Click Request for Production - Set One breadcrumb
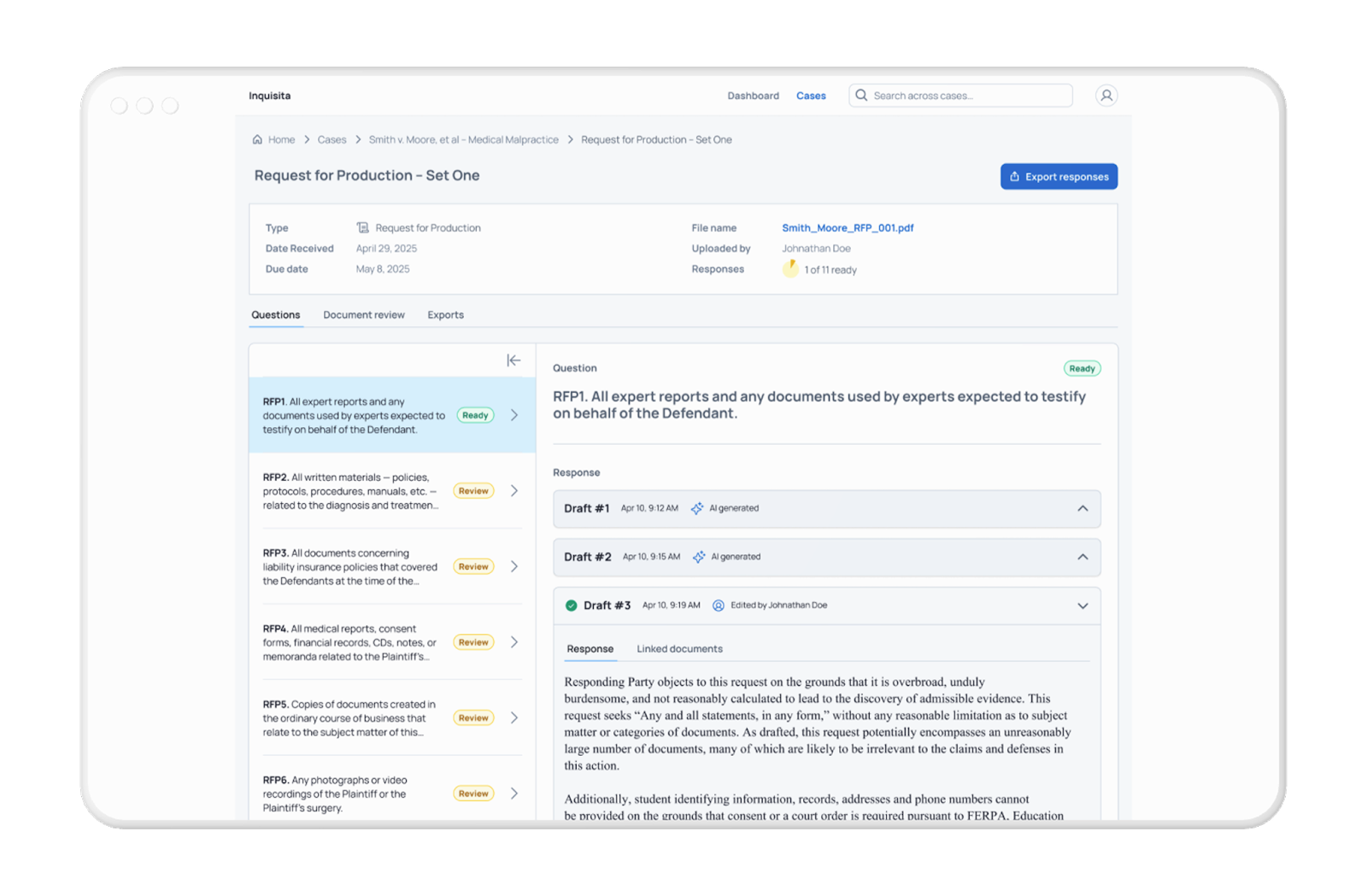1367x896 pixels. [656, 139]
